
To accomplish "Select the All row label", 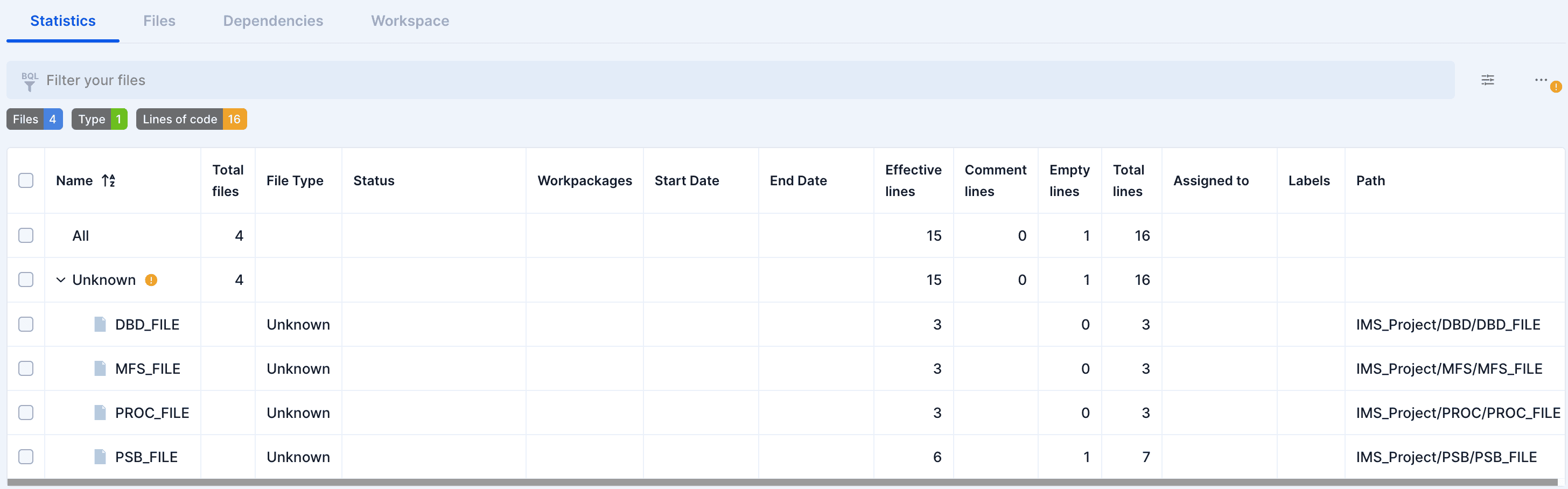I will [x=80, y=236].
